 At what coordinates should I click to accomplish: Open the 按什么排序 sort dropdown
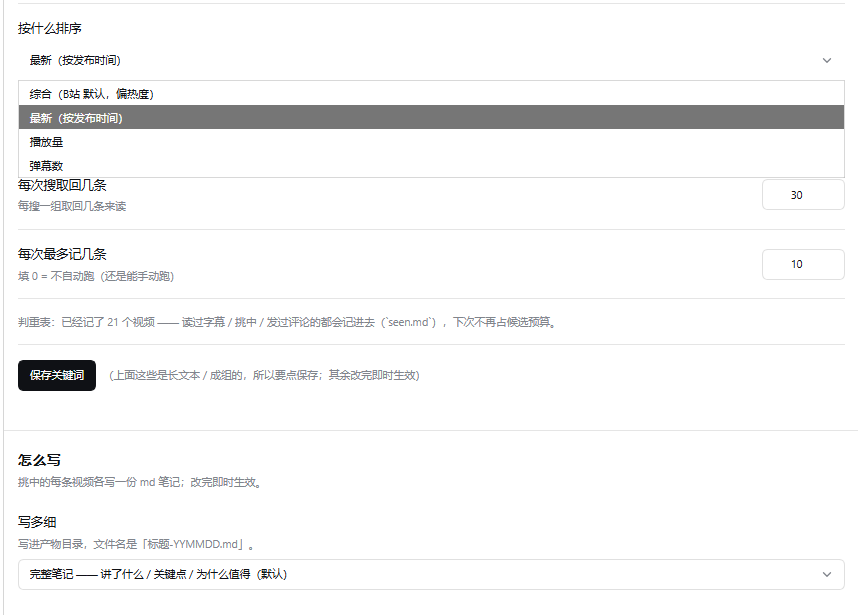click(431, 60)
